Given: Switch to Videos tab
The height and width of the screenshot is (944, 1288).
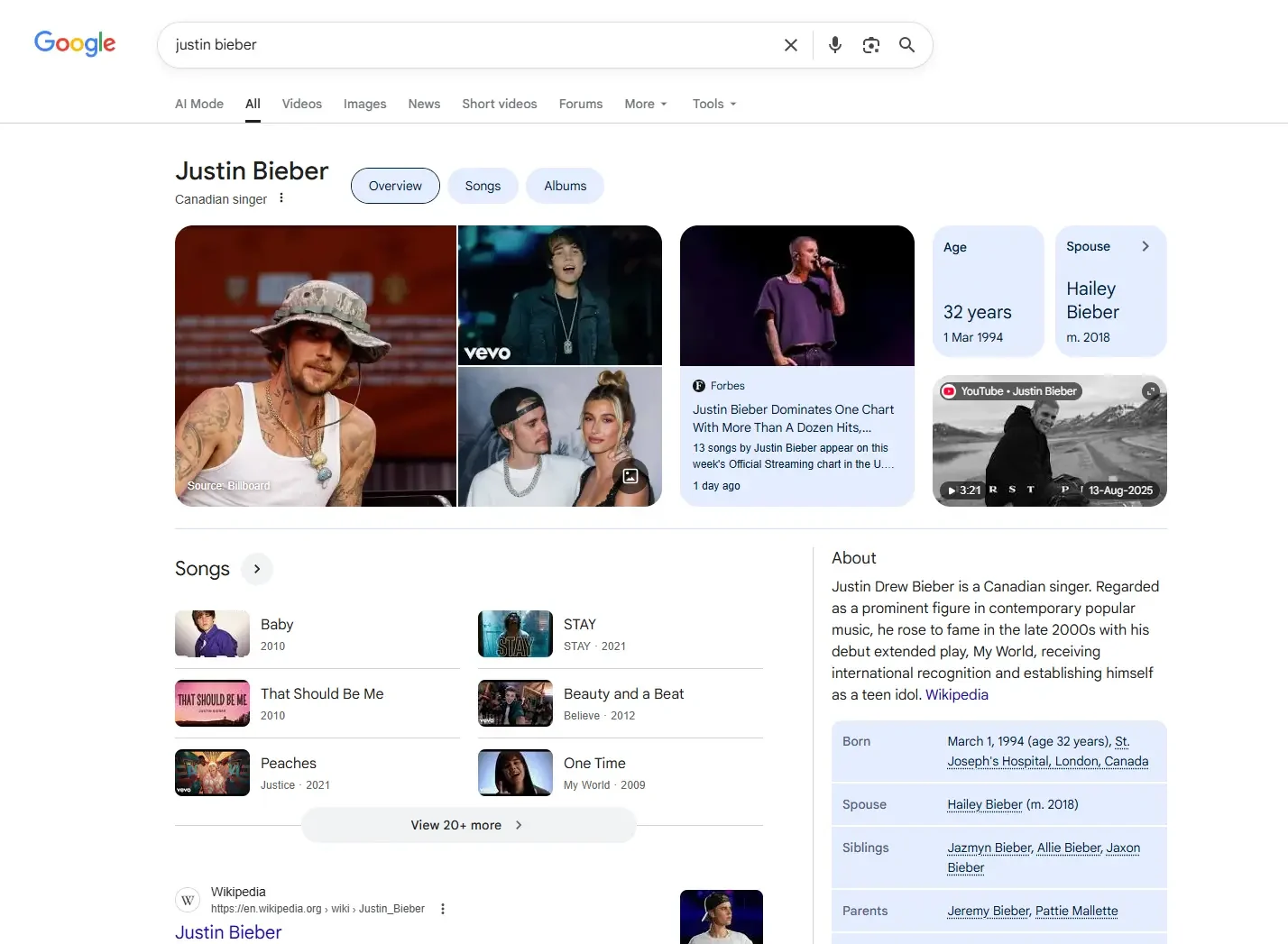Looking at the screenshot, I should 302,104.
